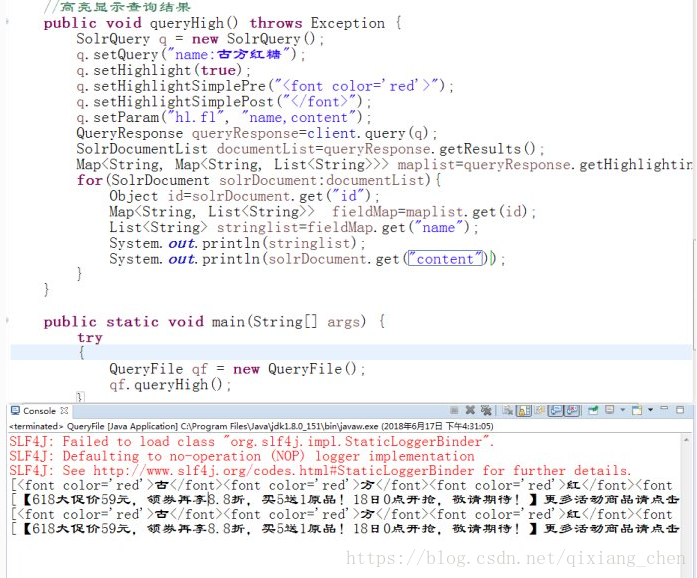Viewport: 697px width, 578px height.
Task: Pin the current console
Action: point(593,410)
